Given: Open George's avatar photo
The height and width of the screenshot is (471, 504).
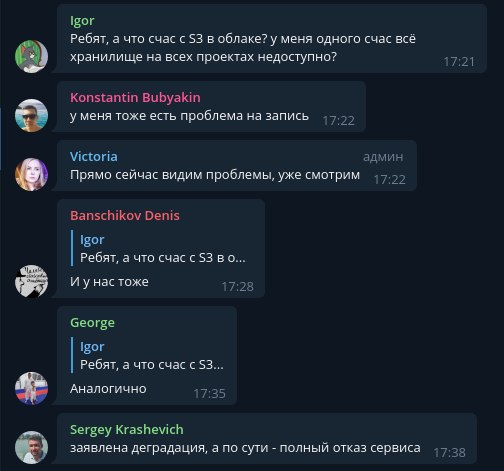Looking at the screenshot, I should pos(31,388).
